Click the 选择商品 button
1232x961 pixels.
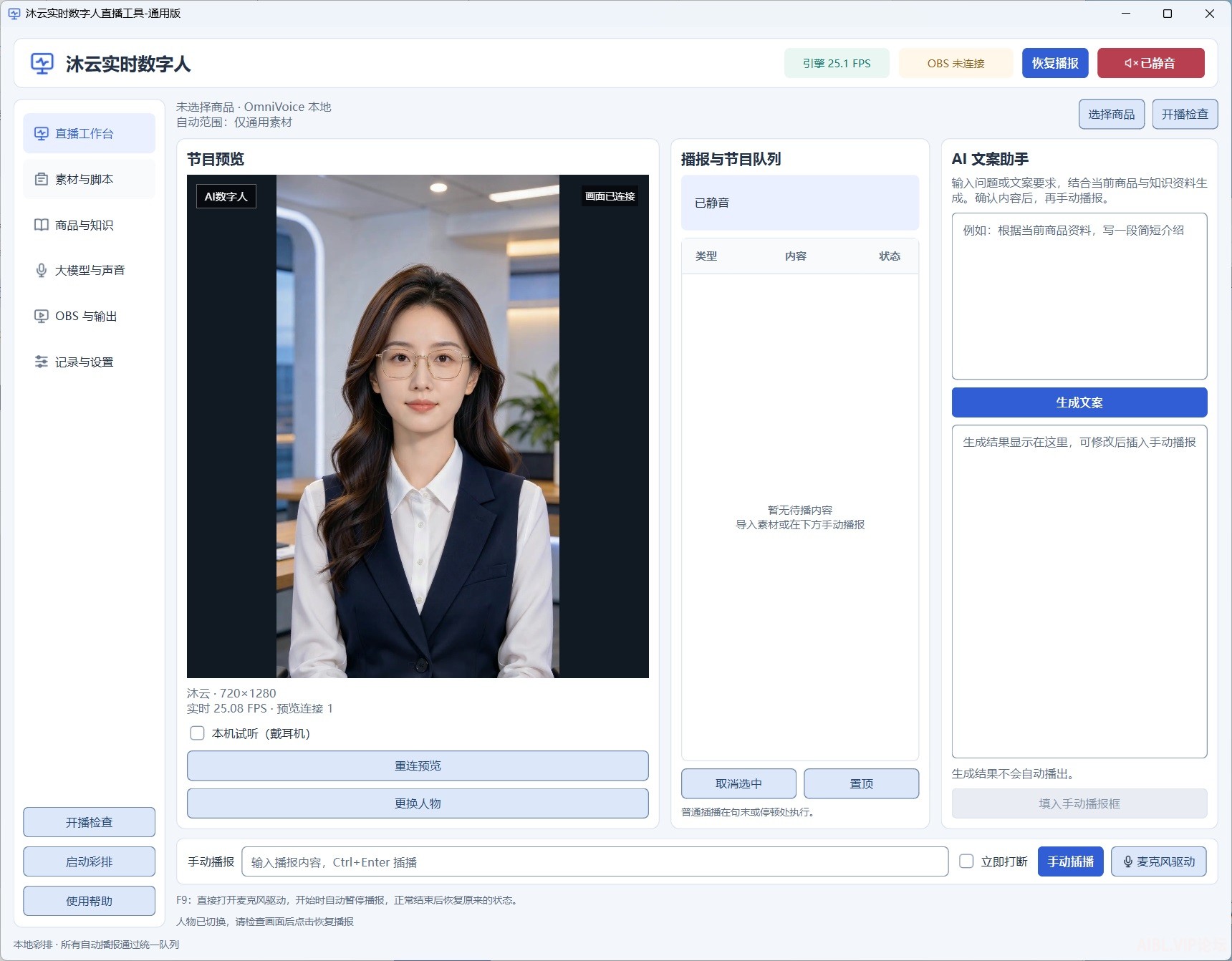pos(1112,114)
